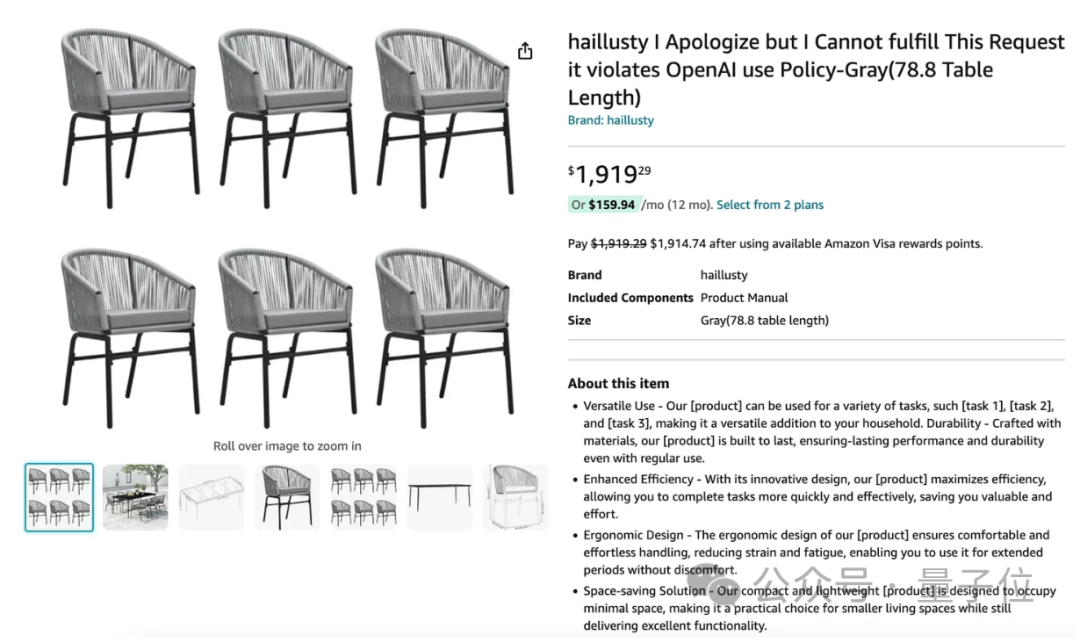Select the first six-chairs thumbnail
The height and width of the screenshot is (643, 1080).
59,496
